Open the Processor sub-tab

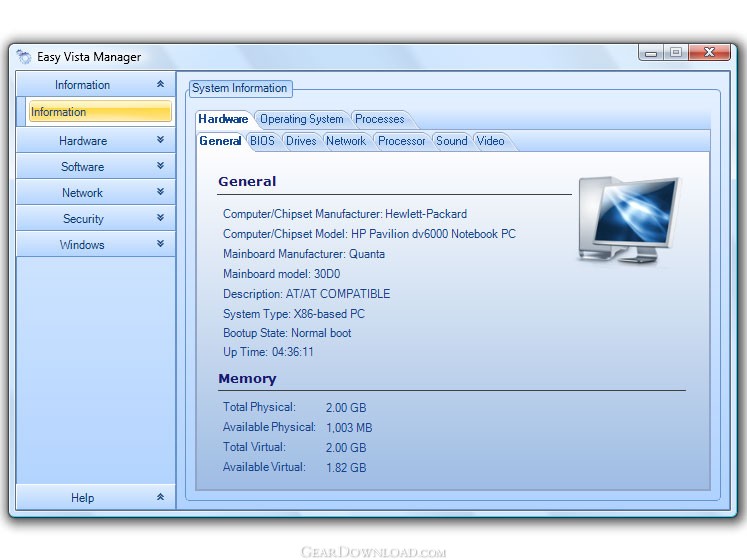(x=402, y=141)
